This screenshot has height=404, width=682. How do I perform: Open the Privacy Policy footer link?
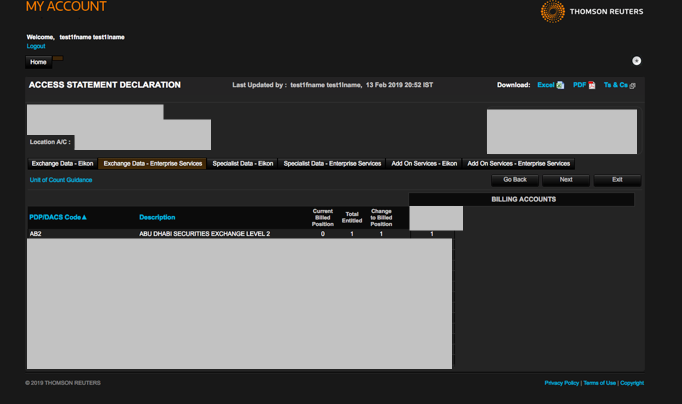point(562,383)
